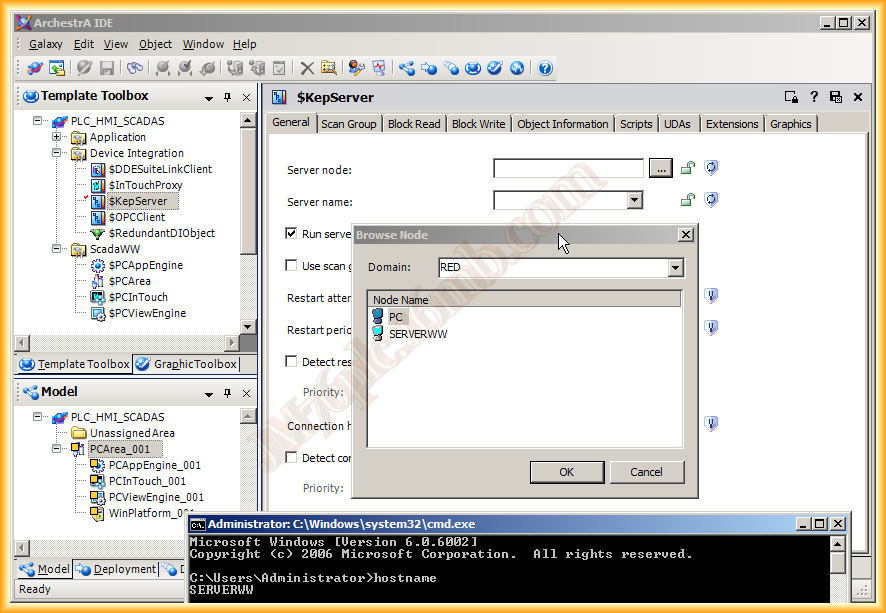Select the $OPCClient template icon
This screenshot has height=613, width=886.
(x=98, y=217)
